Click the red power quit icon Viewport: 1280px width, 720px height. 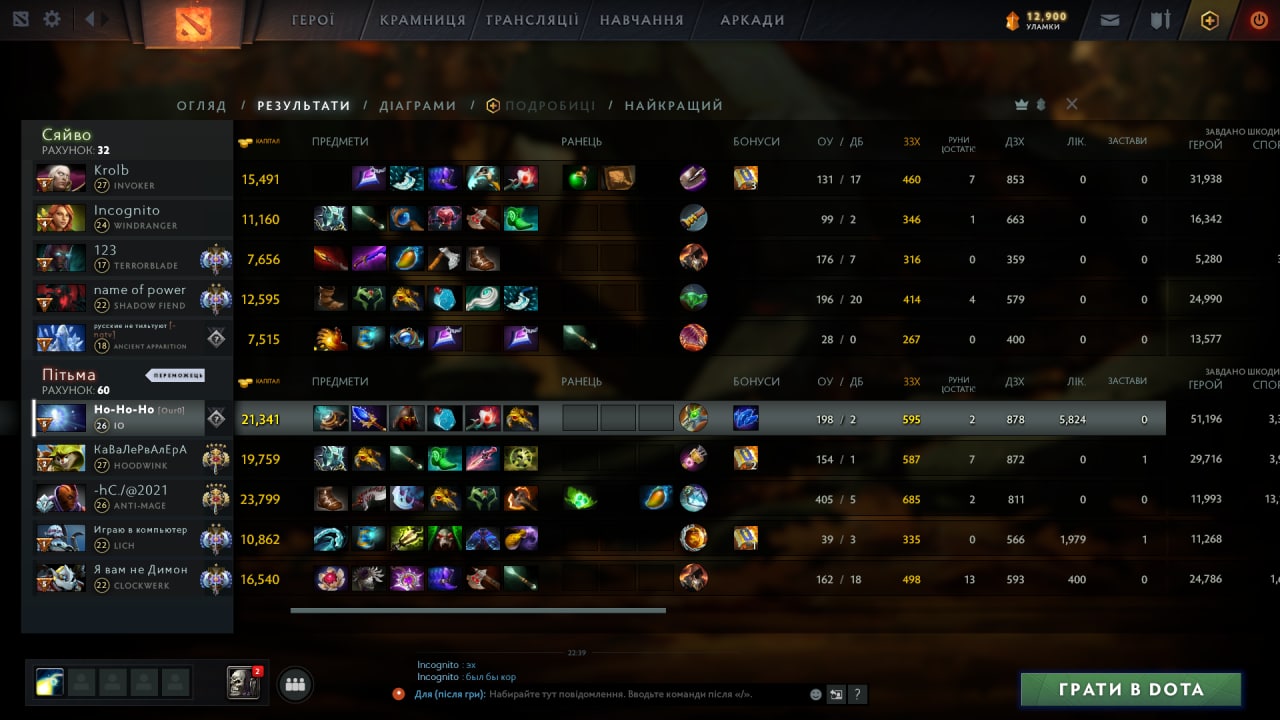[1259, 20]
